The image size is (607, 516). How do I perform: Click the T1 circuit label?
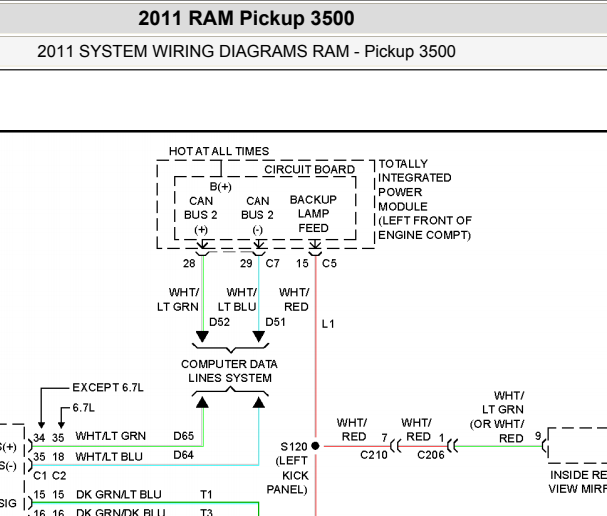tap(206, 495)
